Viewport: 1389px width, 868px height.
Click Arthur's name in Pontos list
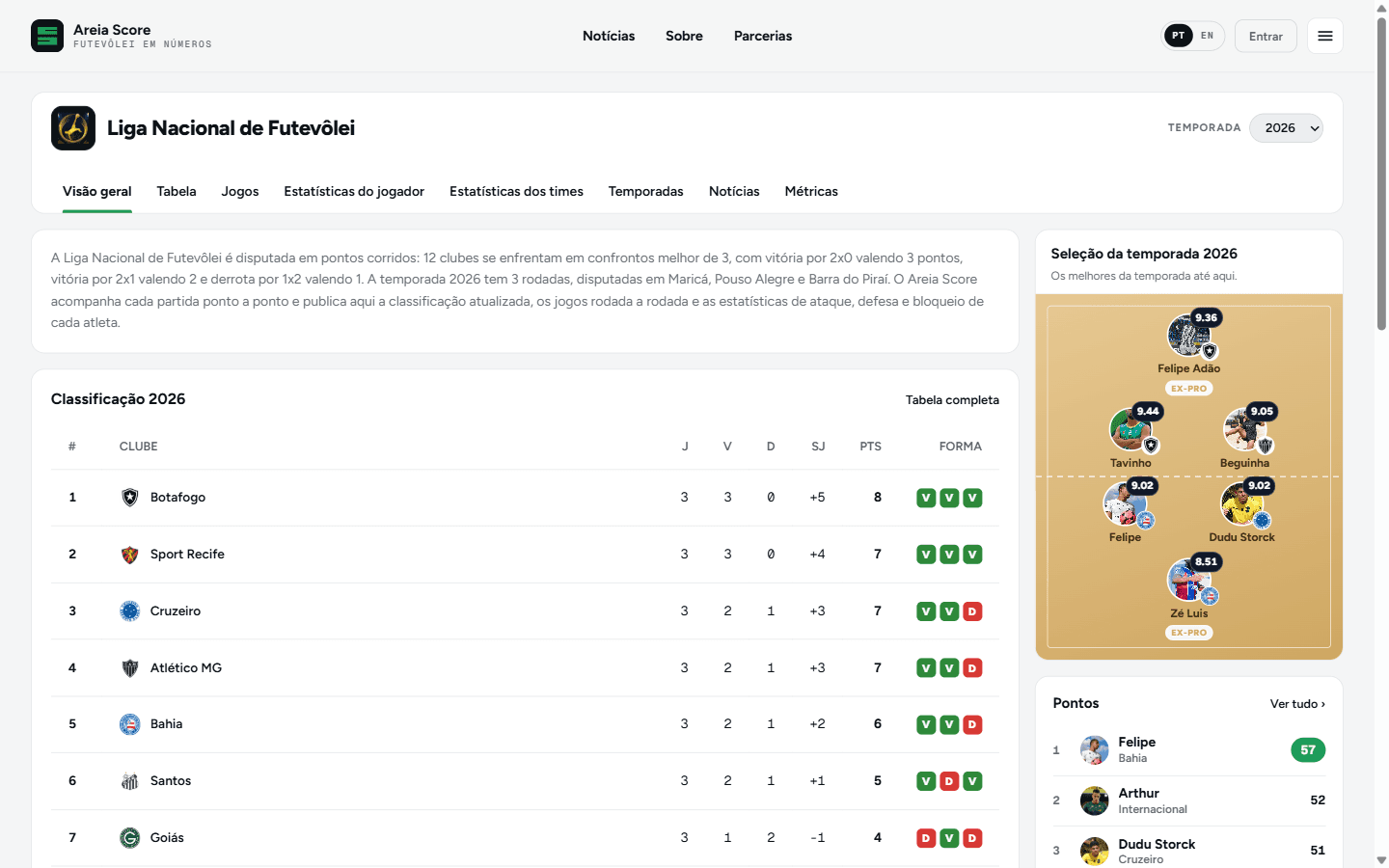pyautogui.click(x=1139, y=794)
